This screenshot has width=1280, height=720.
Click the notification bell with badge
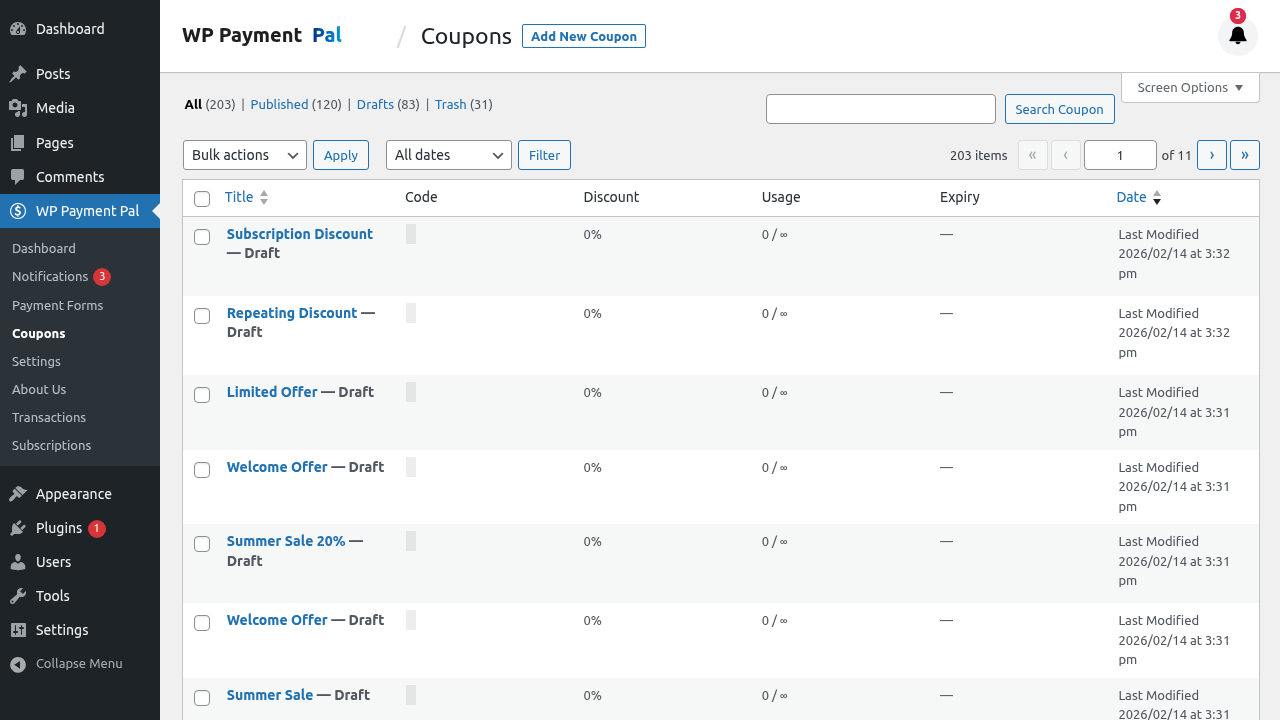(1237, 35)
